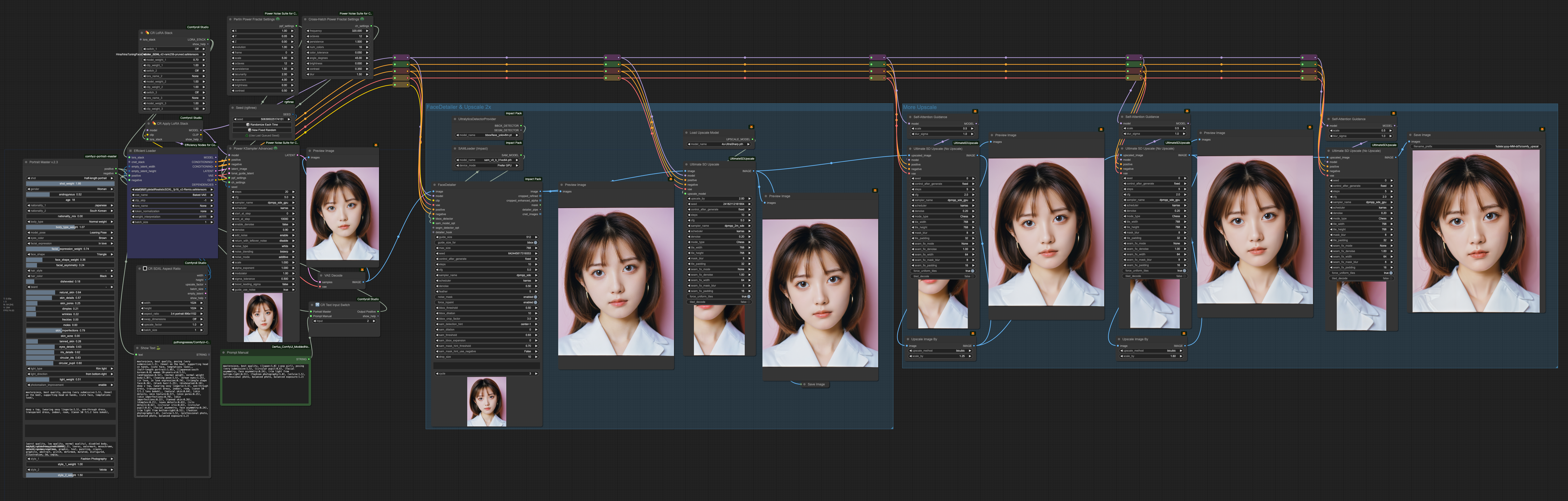Toggle force_inpaint switch in FaceDetailer
Image resolution: width=1568 pixels, height=501 pixels.
pyautogui.click(x=536, y=302)
